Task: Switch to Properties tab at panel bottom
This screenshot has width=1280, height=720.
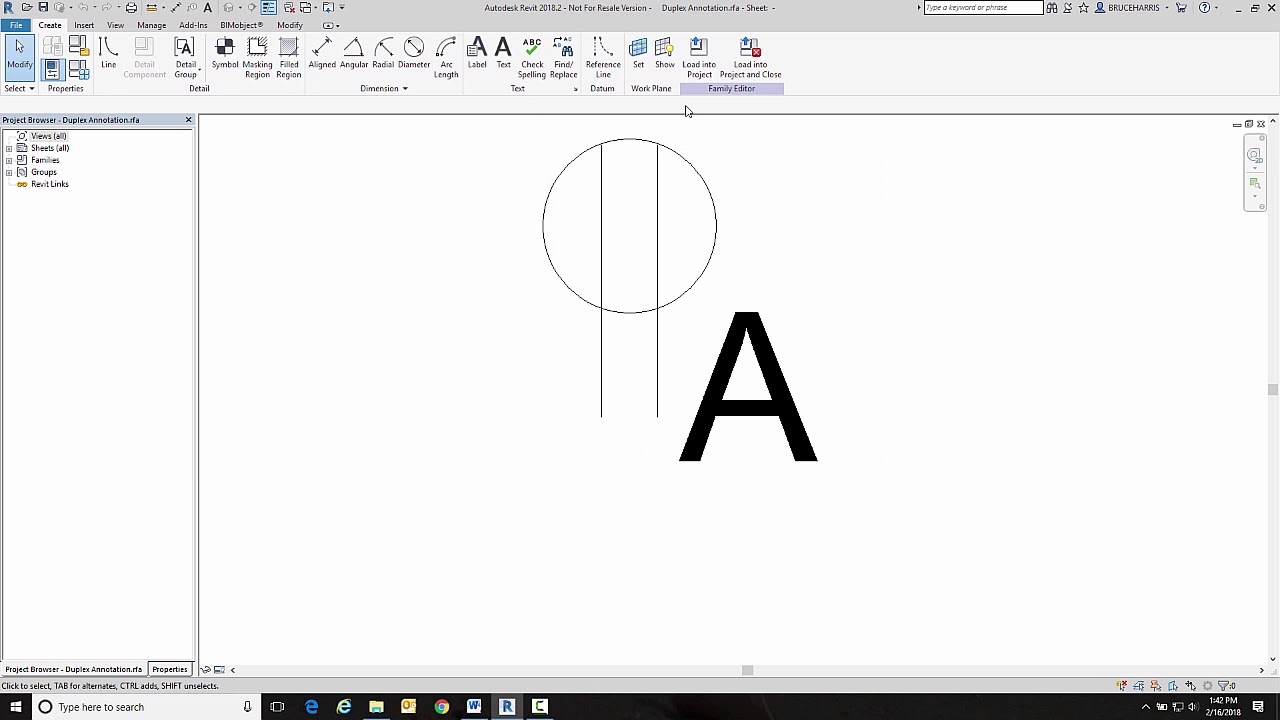Action: pos(169,669)
